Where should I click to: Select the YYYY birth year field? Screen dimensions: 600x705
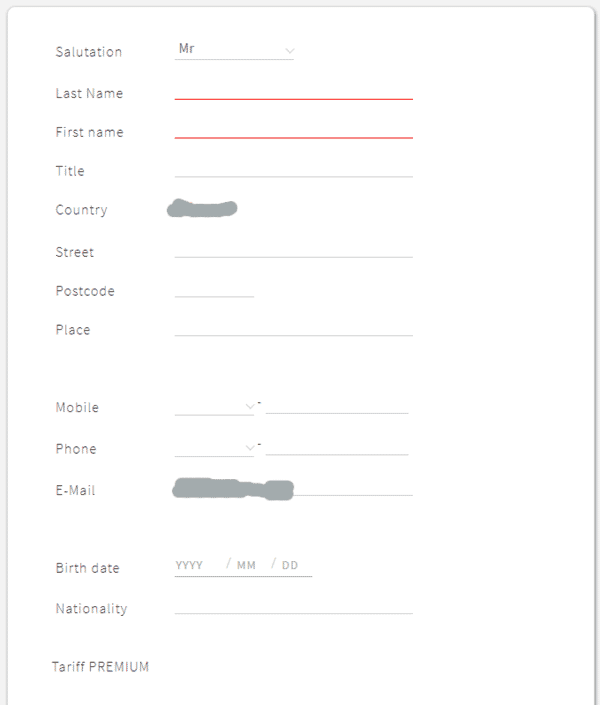click(190, 566)
